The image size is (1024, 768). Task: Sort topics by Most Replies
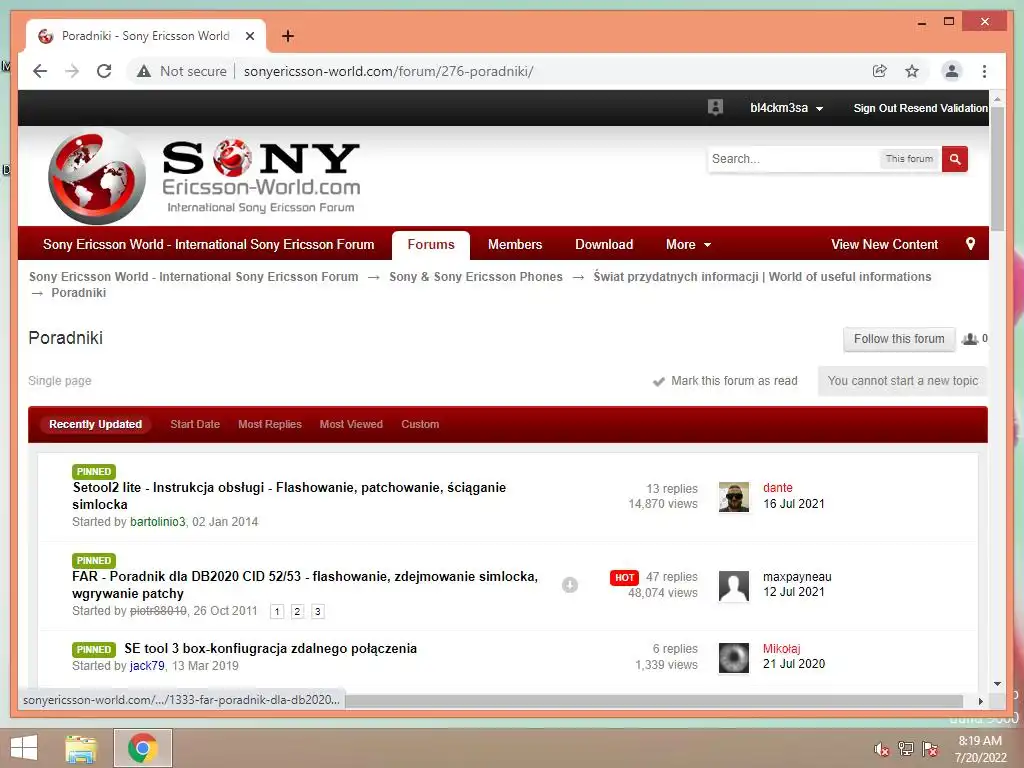click(270, 424)
